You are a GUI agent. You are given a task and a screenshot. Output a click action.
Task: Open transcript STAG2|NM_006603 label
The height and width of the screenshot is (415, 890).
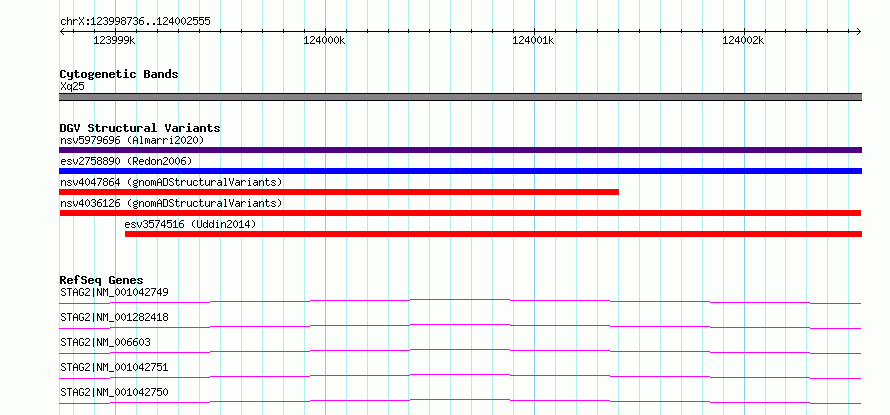(x=106, y=342)
